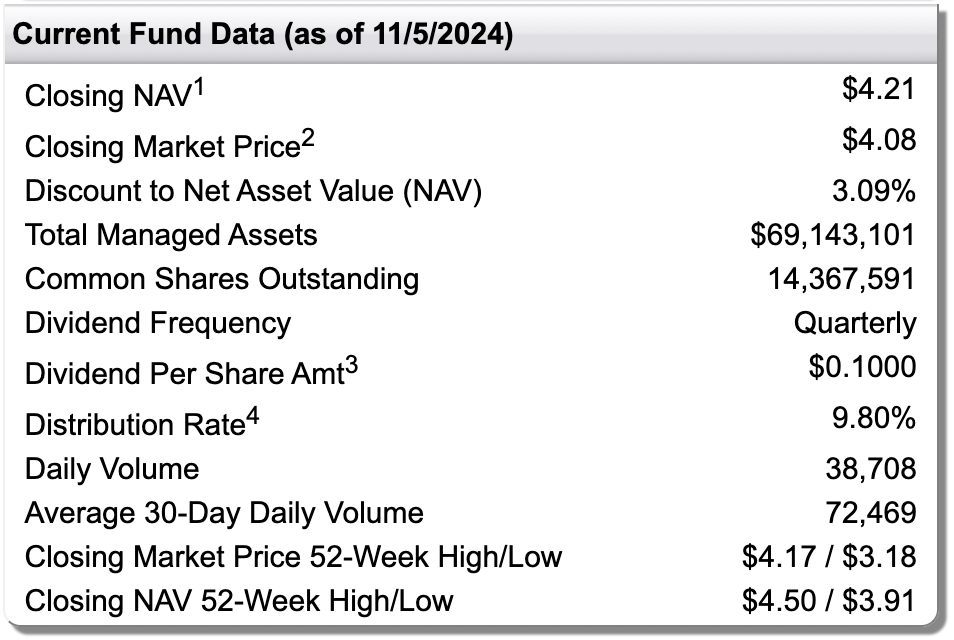The height and width of the screenshot is (640, 954).
Task: Click footnote 2 beside Closing Market Price
Action: click(x=308, y=140)
